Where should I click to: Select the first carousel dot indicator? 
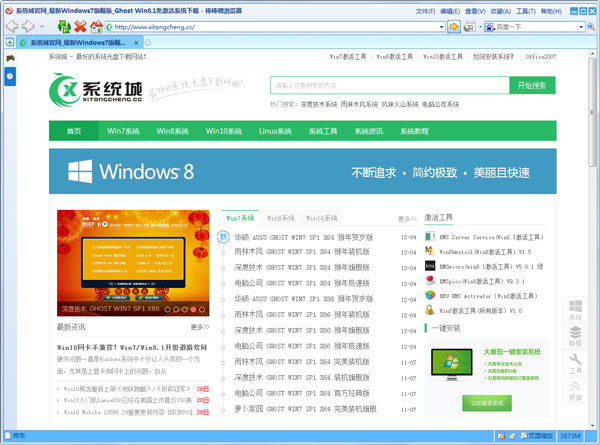167,309
